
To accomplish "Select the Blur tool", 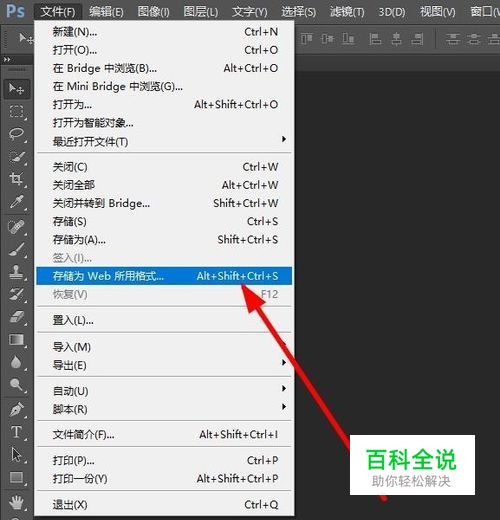I will pos(16,362).
